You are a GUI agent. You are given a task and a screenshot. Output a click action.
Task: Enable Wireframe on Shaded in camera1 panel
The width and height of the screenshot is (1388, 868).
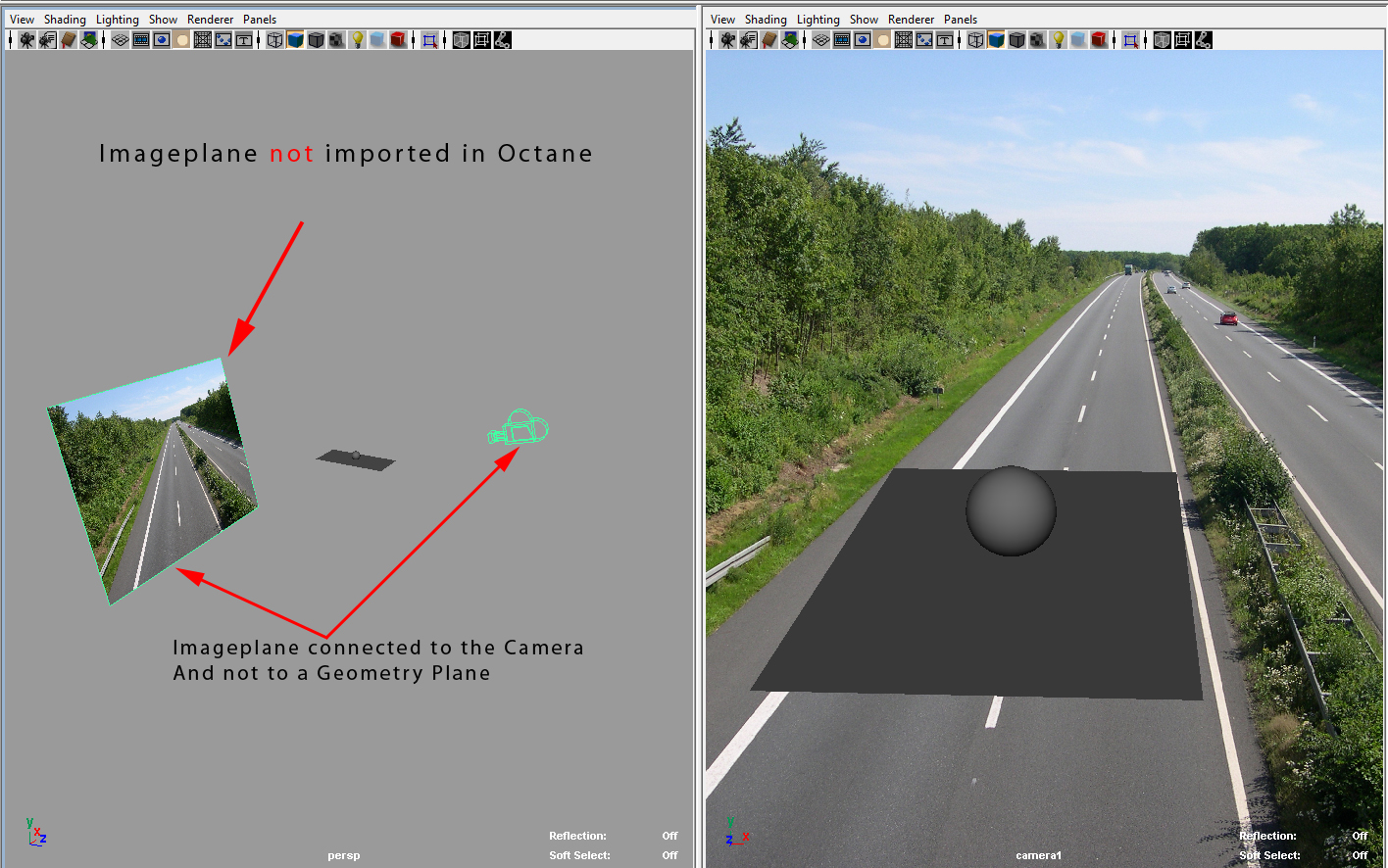(x=1017, y=40)
